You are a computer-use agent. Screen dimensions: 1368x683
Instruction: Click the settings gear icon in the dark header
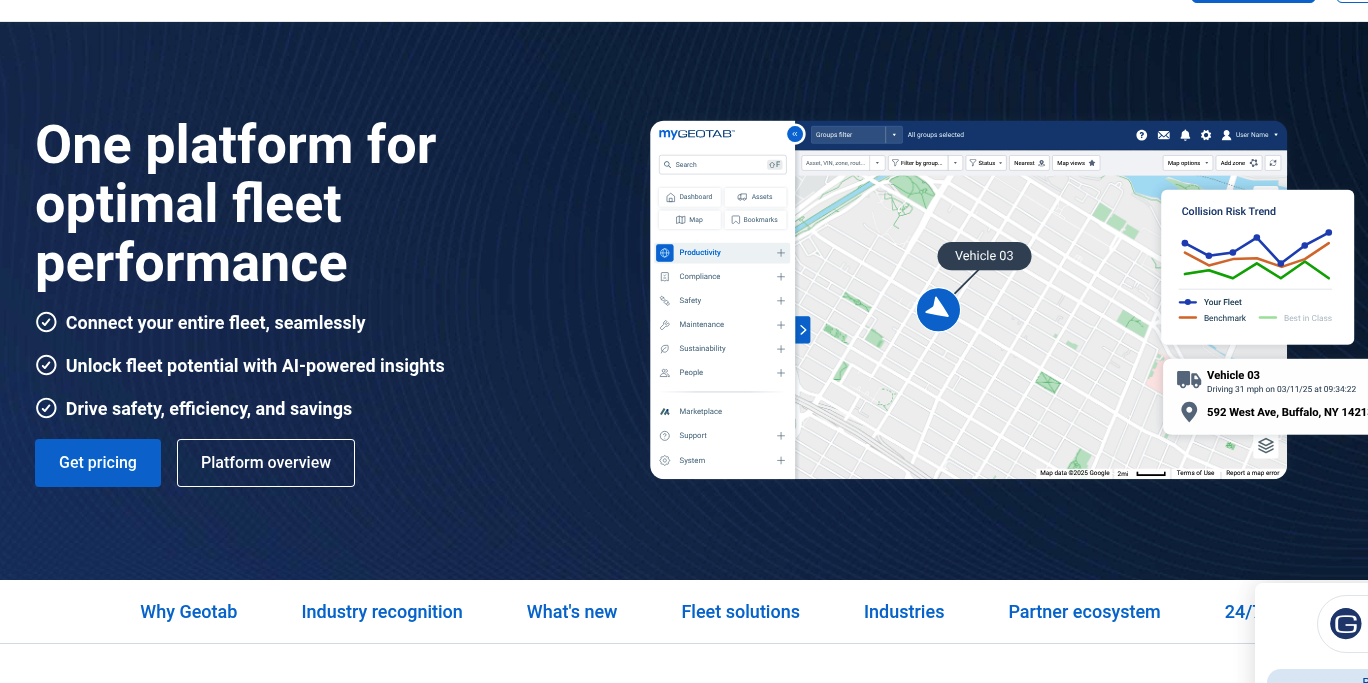click(x=1206, y=135)
